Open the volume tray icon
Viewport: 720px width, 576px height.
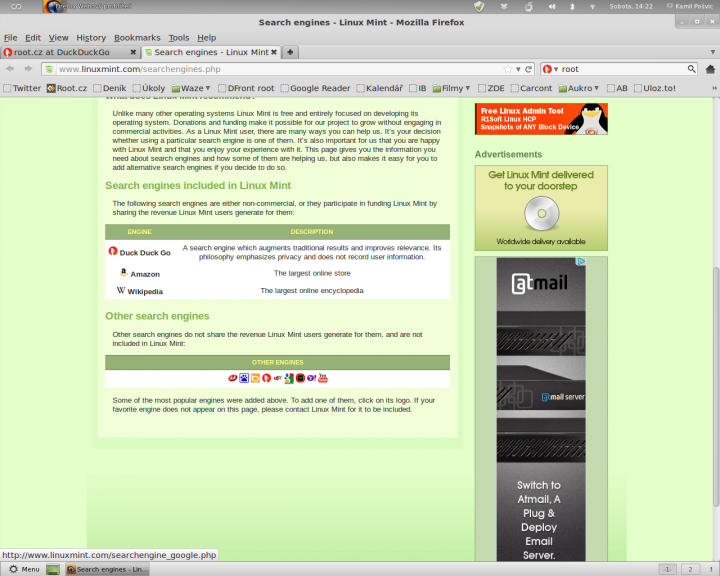pos(551,6)
